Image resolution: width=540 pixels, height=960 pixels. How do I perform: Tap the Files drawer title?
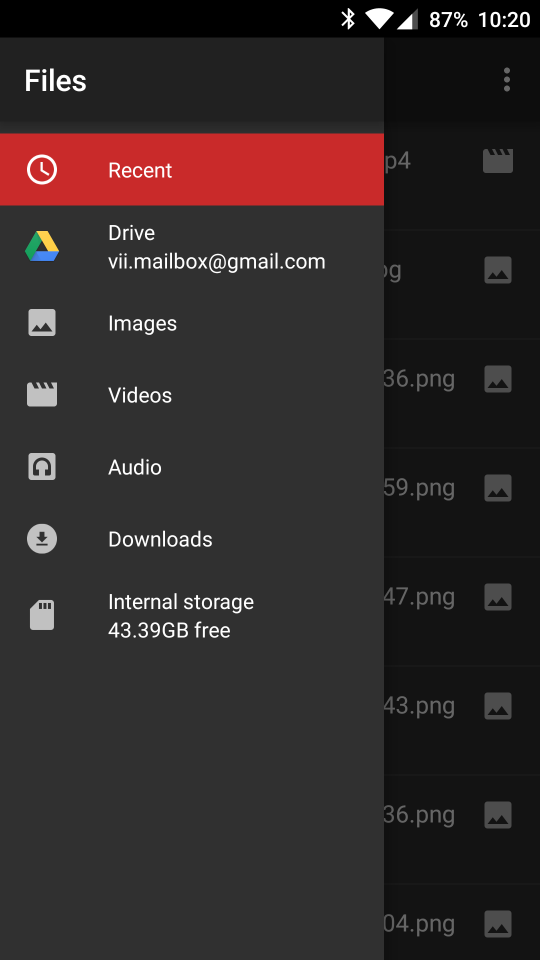[x=55, y=81]
